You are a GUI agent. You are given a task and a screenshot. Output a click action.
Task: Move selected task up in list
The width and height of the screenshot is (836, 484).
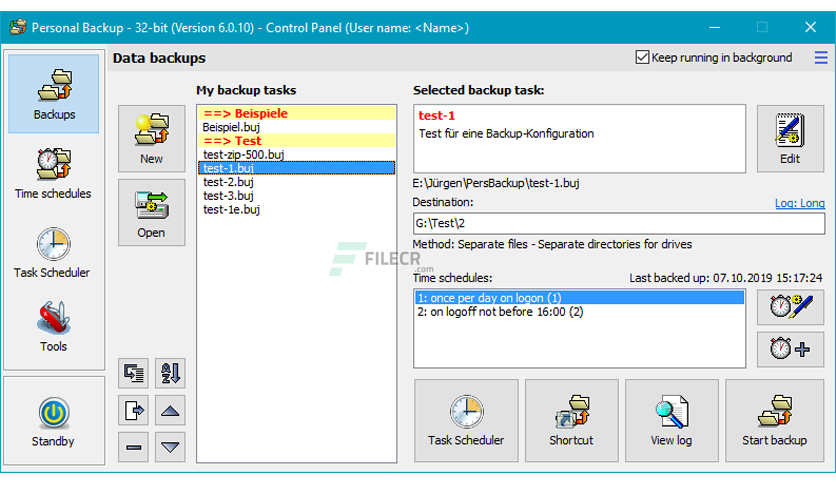[171, 410]
